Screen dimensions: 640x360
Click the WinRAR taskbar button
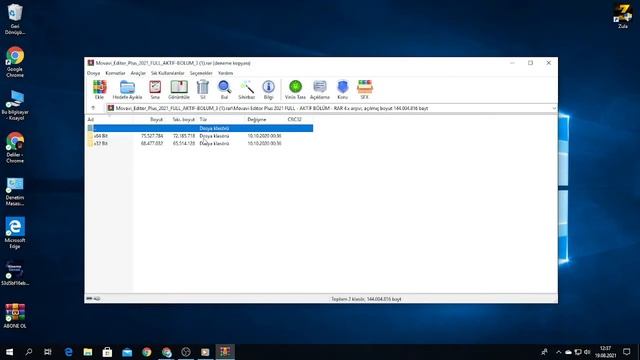[x=225, y=352]
